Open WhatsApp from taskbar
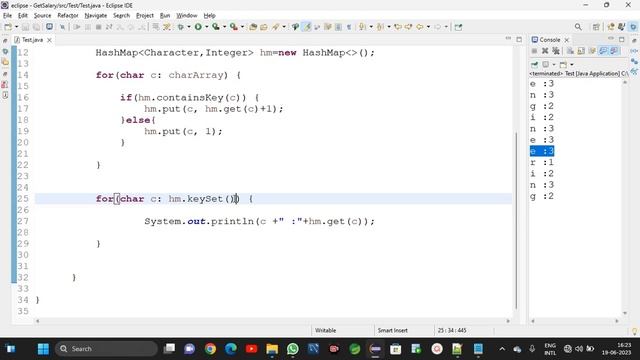This screenshot has width=640, height=360. (293, 349)
